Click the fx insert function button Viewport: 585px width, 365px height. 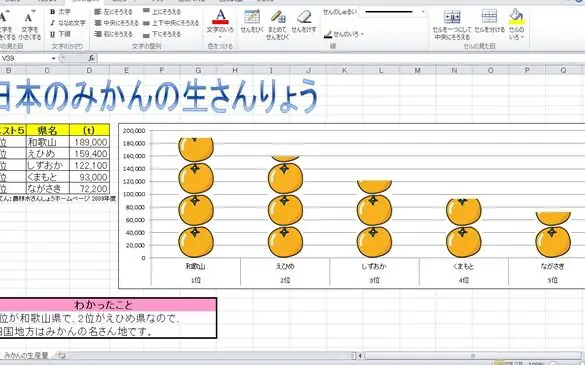click(92, 58)
